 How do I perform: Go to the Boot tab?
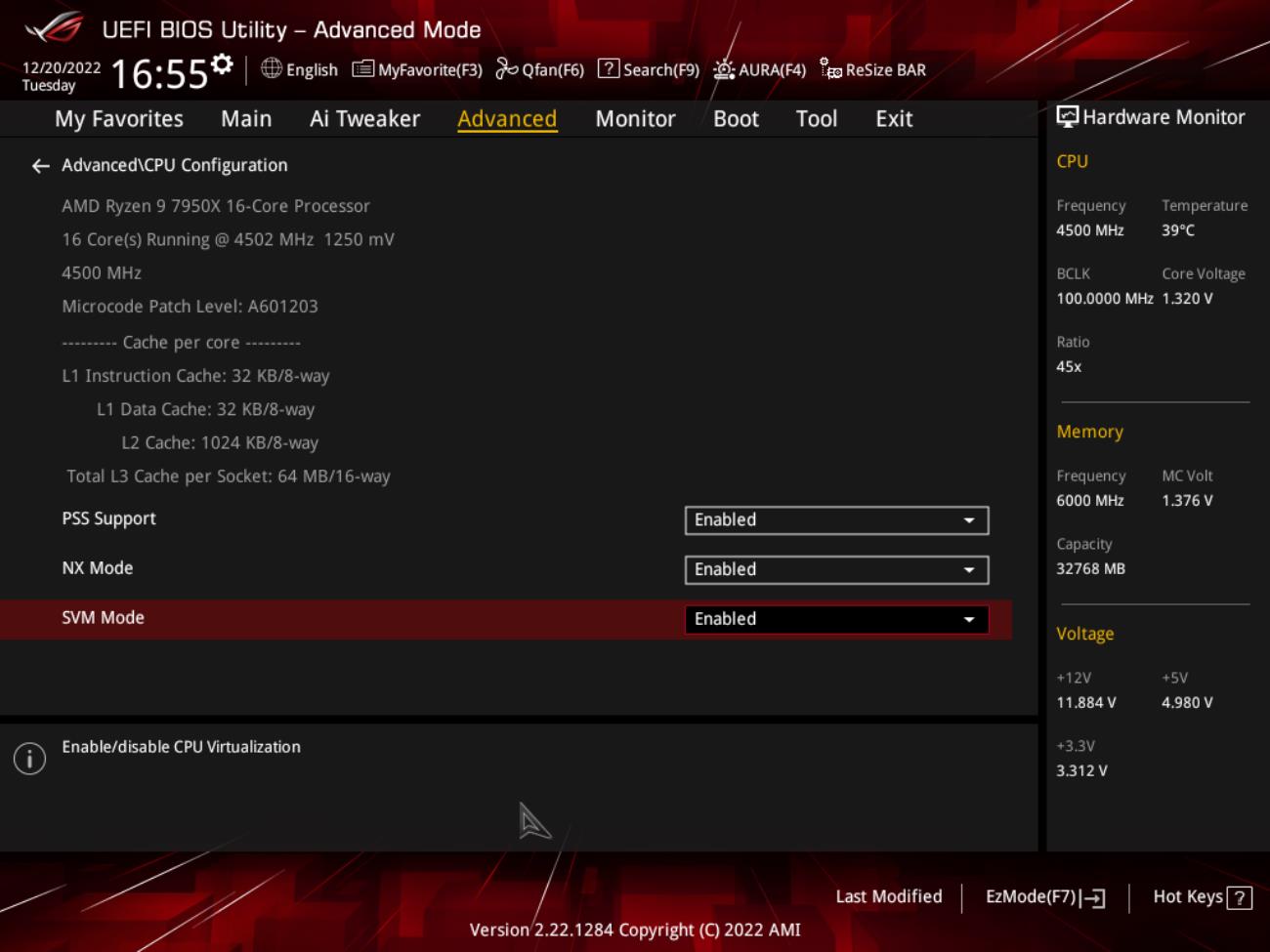click(736, 119)
